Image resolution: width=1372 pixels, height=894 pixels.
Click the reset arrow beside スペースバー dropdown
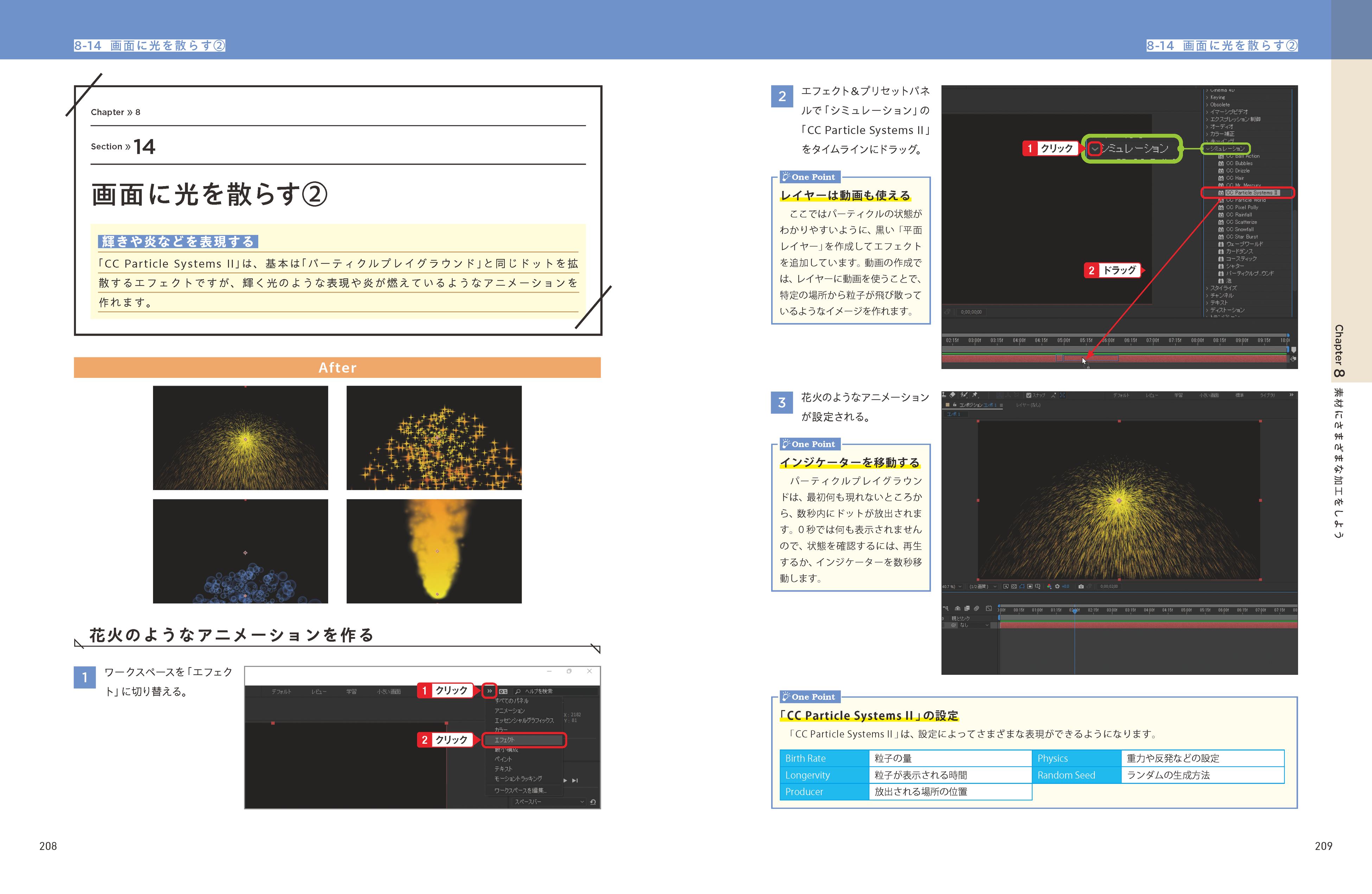pyautogui.click(x=593, y=802)
